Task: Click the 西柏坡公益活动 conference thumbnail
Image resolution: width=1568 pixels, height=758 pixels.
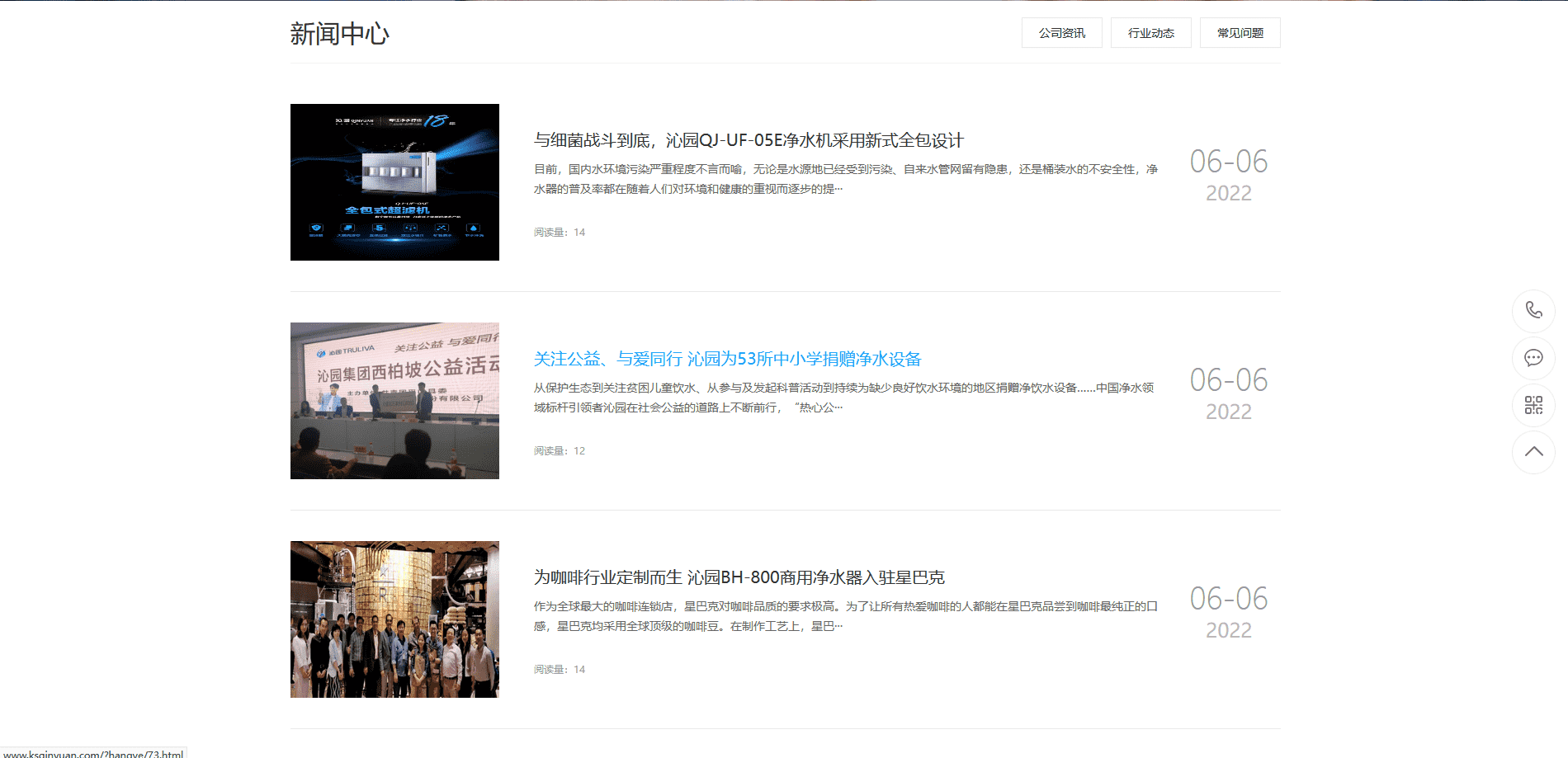Action: [x=394, y=401]
